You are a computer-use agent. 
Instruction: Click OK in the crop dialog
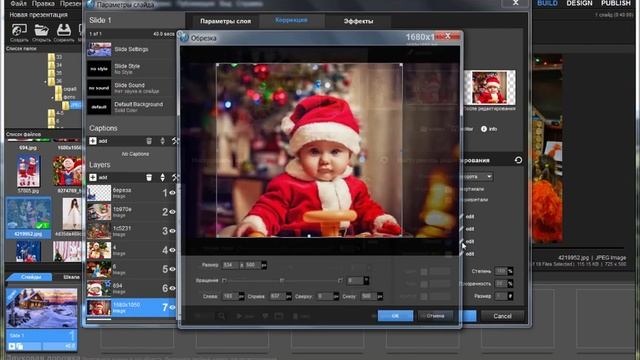[395, 316]
